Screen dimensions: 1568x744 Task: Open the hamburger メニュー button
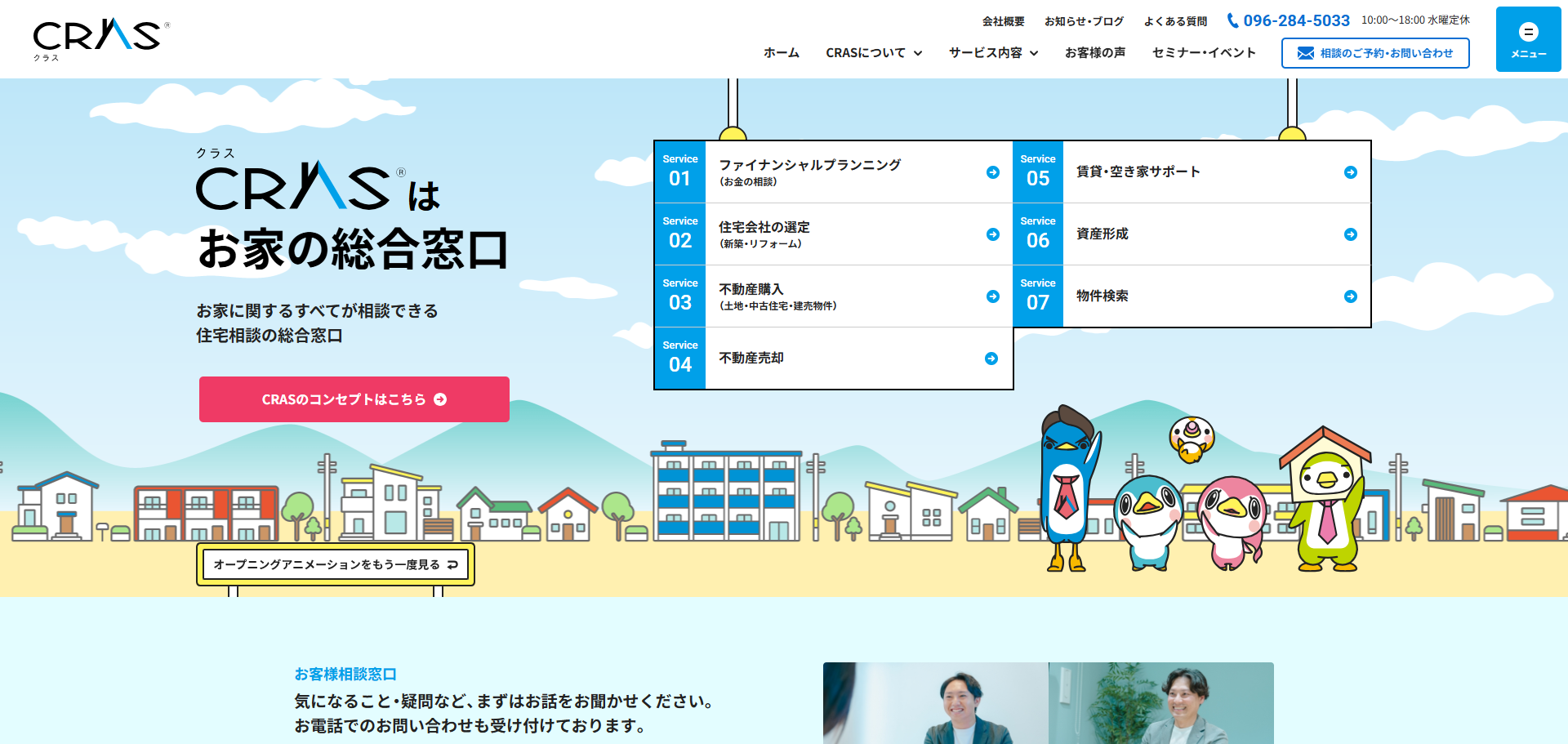point(1528,39)
